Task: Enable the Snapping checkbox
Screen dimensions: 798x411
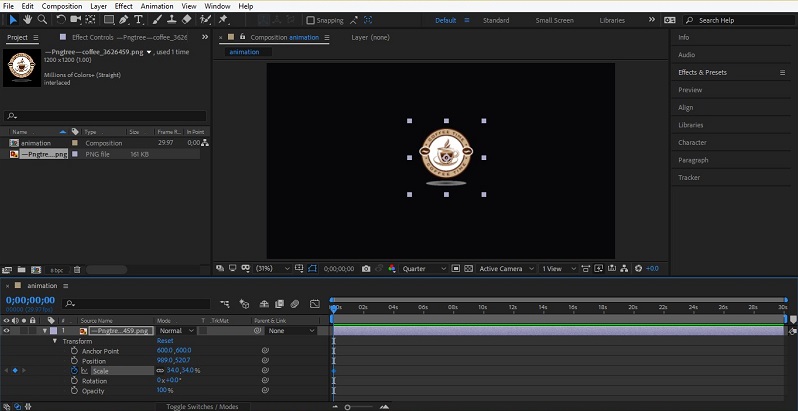Action: click(x=310, y=20)
